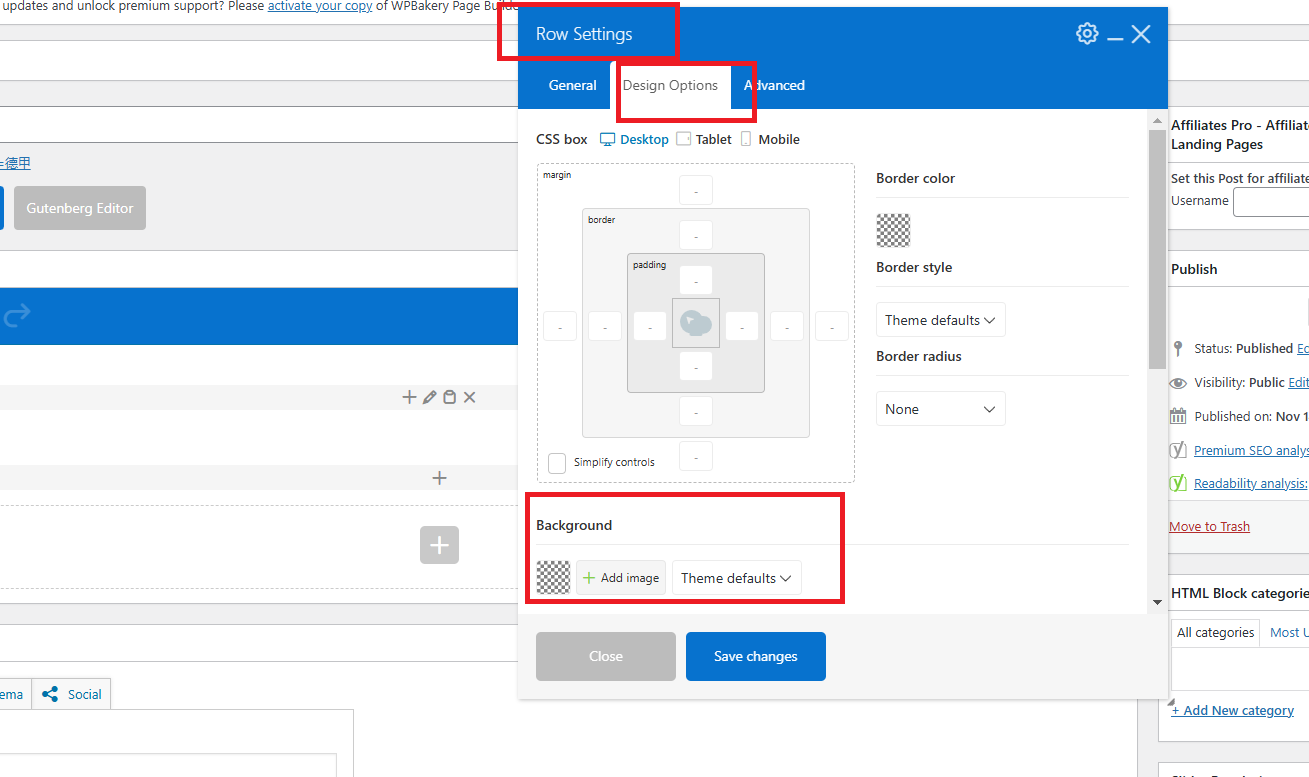
Task: Click Save changes button
Action: coord(756,656)
